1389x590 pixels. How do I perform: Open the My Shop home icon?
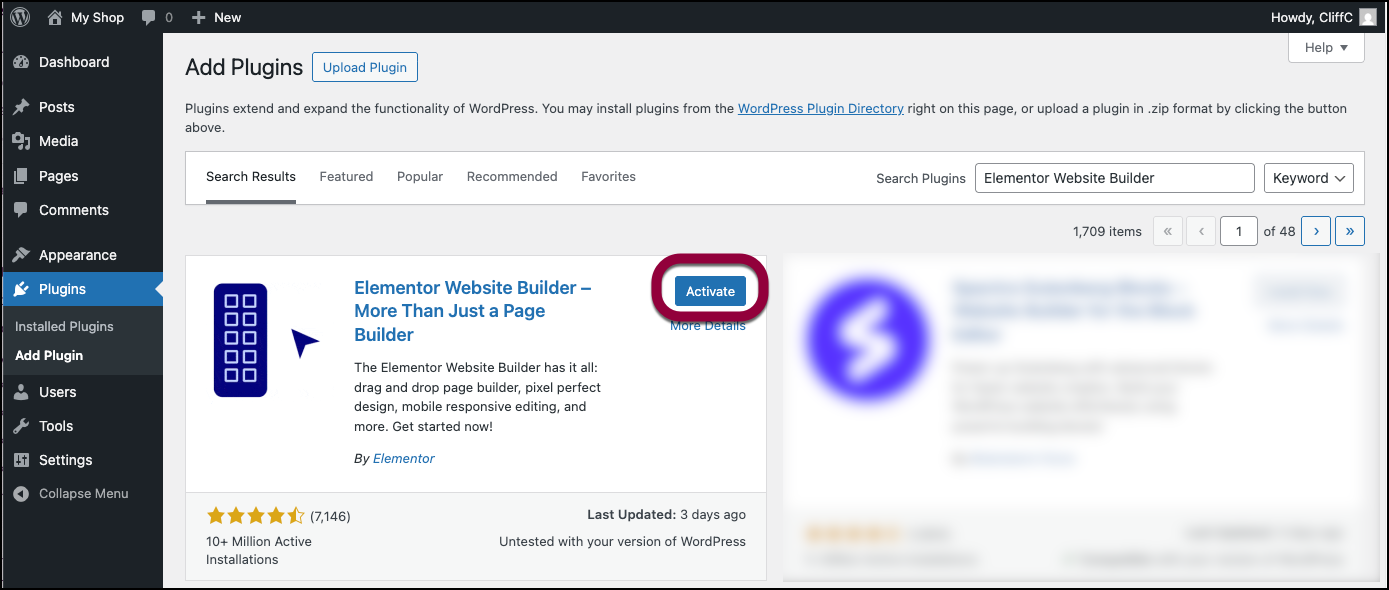(55, 17)
